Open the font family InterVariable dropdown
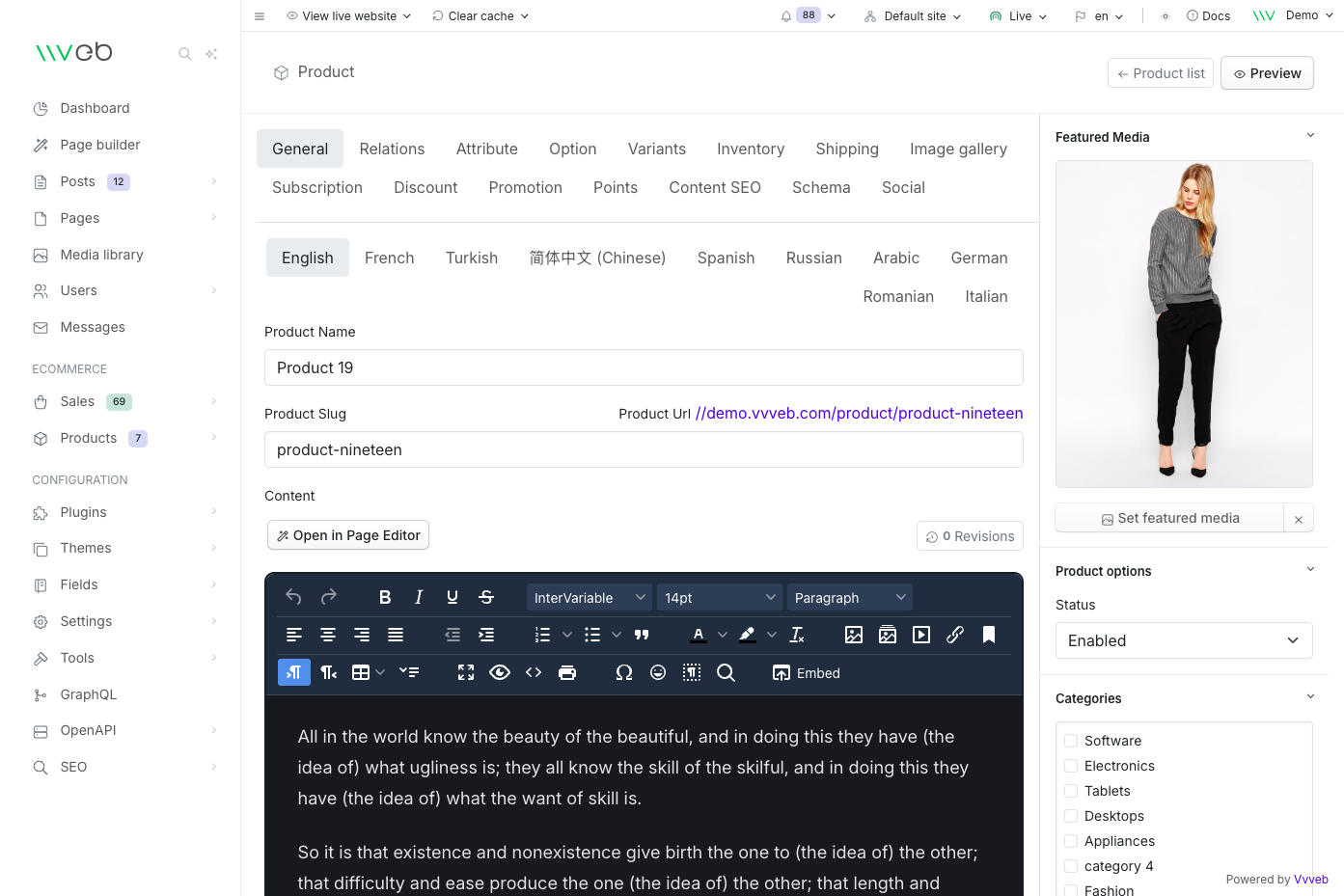The width and height of the screenshot is (1344, 896). pyautogui.click(x=590, y=598)
